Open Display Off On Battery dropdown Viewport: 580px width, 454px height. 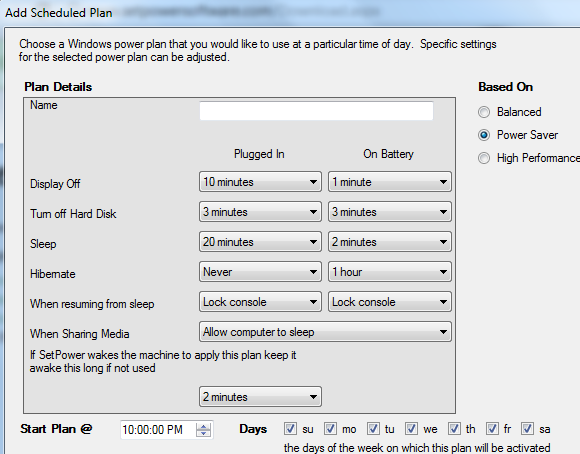[390, 182]
